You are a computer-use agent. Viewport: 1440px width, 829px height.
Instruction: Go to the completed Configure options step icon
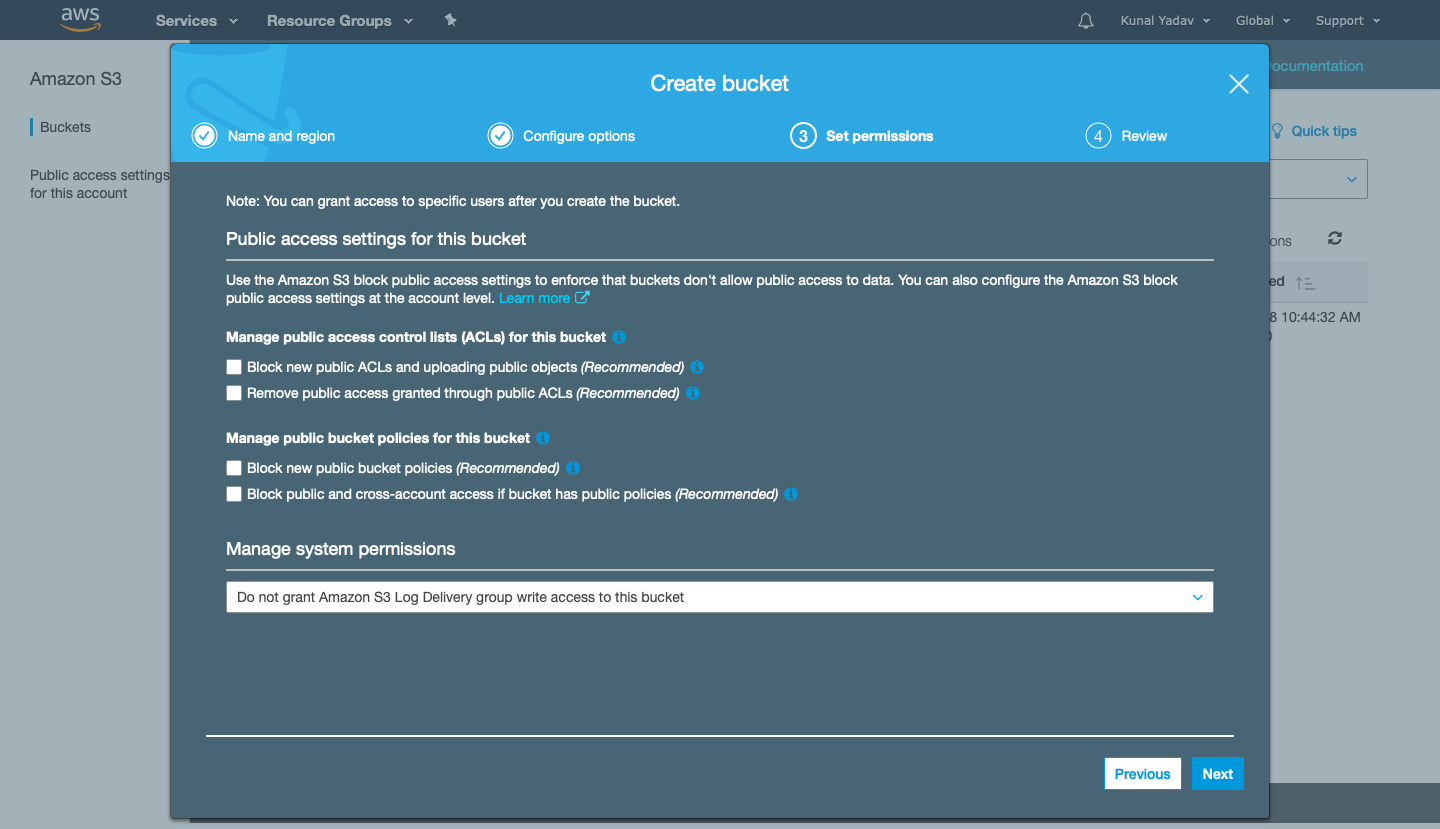[500, 136]
